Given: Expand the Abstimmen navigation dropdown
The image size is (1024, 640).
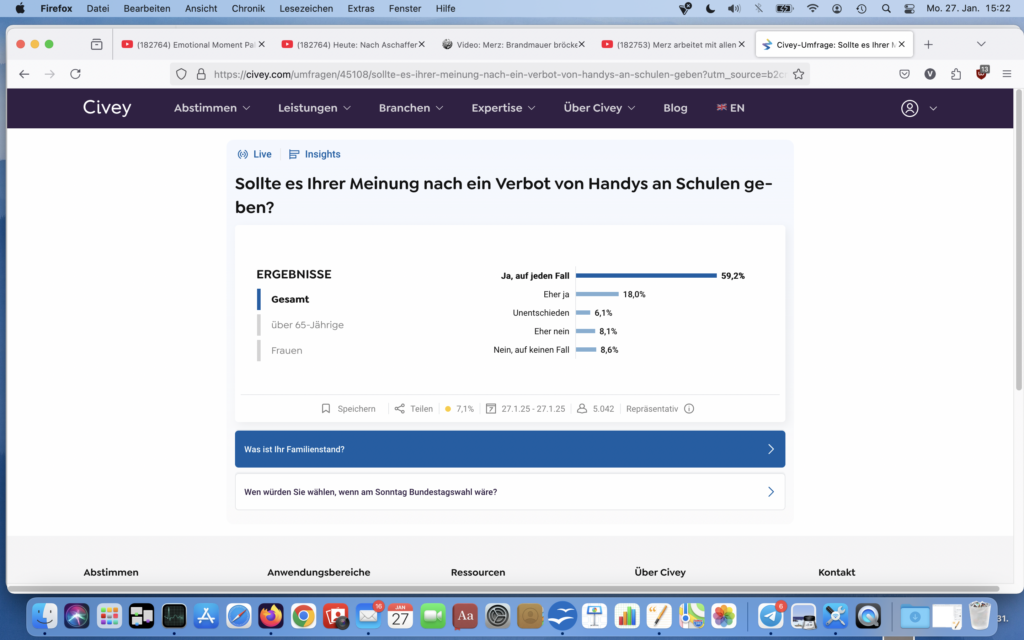Looking at the screenshot, I should coord(212,108).
